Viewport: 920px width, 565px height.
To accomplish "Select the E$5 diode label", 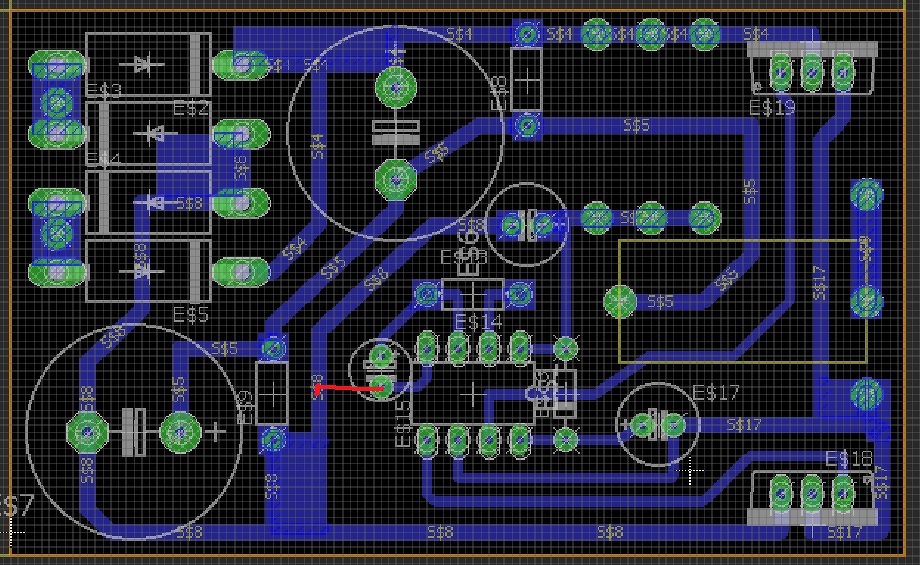I will pos(191,314).
